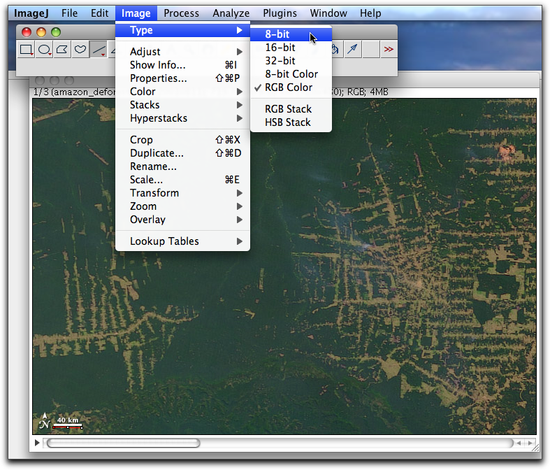Open the Edit menu
The height and width of the screenshot is (470, 550).
100,13
